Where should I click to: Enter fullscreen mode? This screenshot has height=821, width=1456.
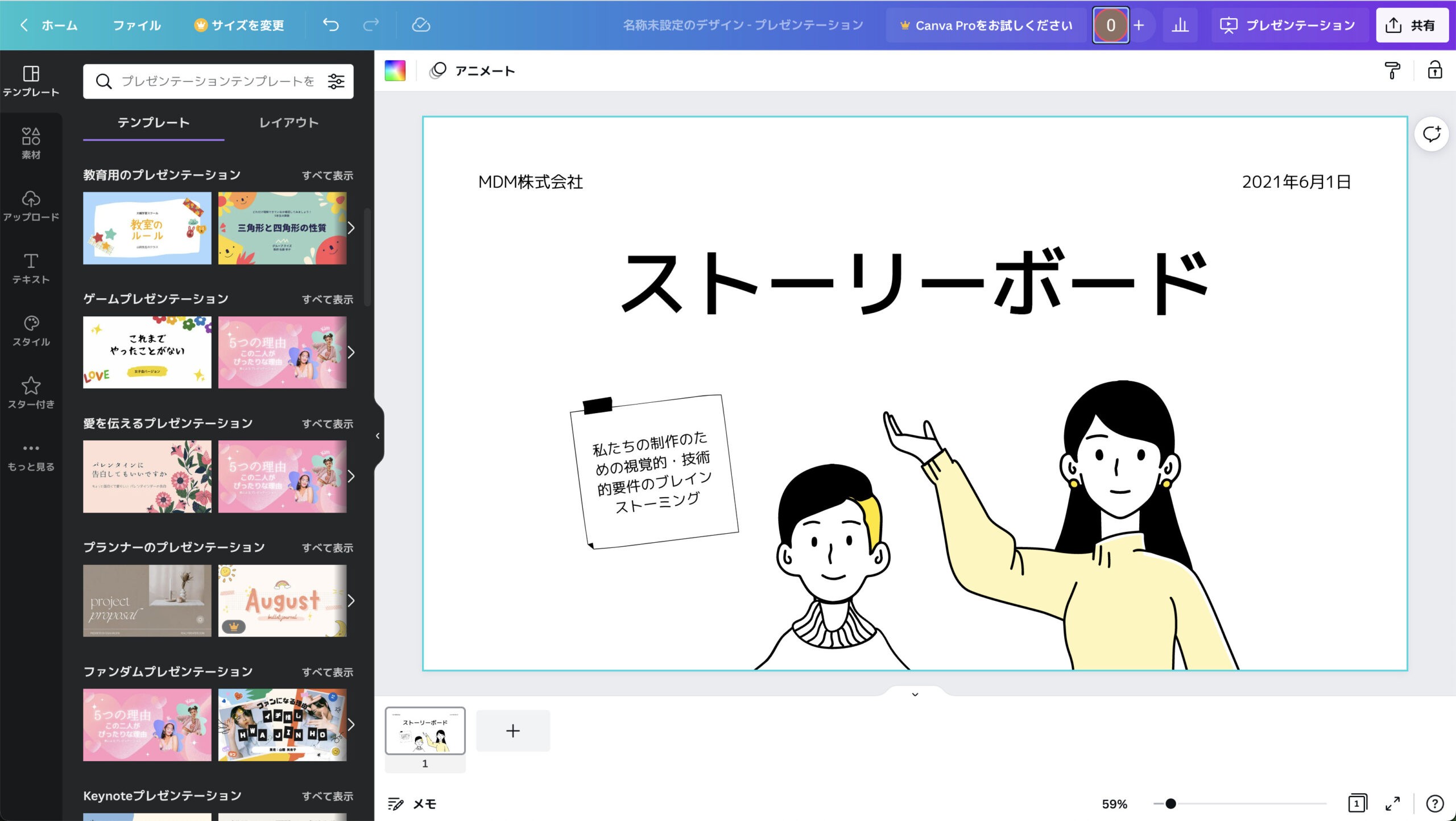(x=1393, y=803)
